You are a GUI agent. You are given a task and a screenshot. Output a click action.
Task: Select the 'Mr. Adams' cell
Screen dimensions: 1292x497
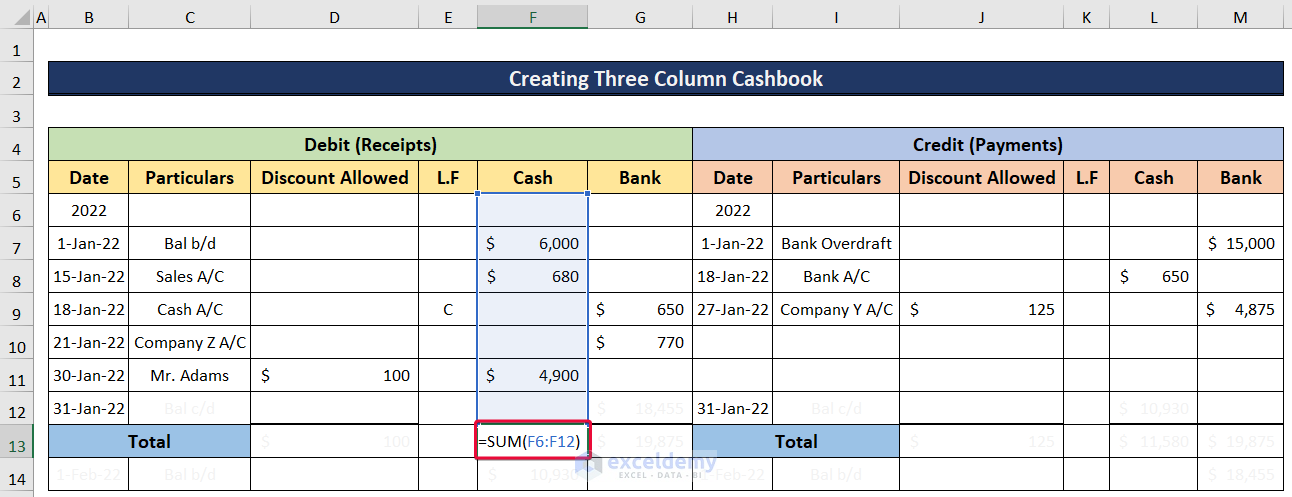point(189,375)
